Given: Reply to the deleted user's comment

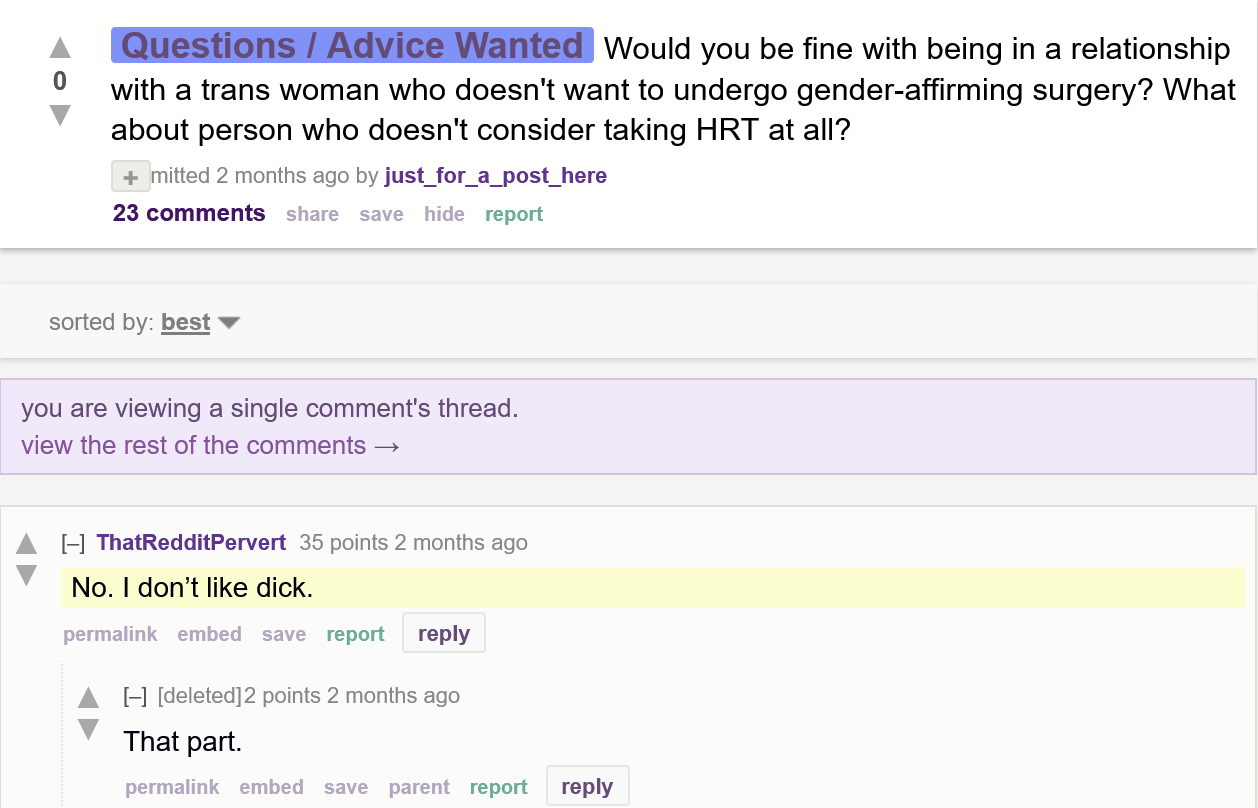Looking at the screenshot, I should point(587,786).
